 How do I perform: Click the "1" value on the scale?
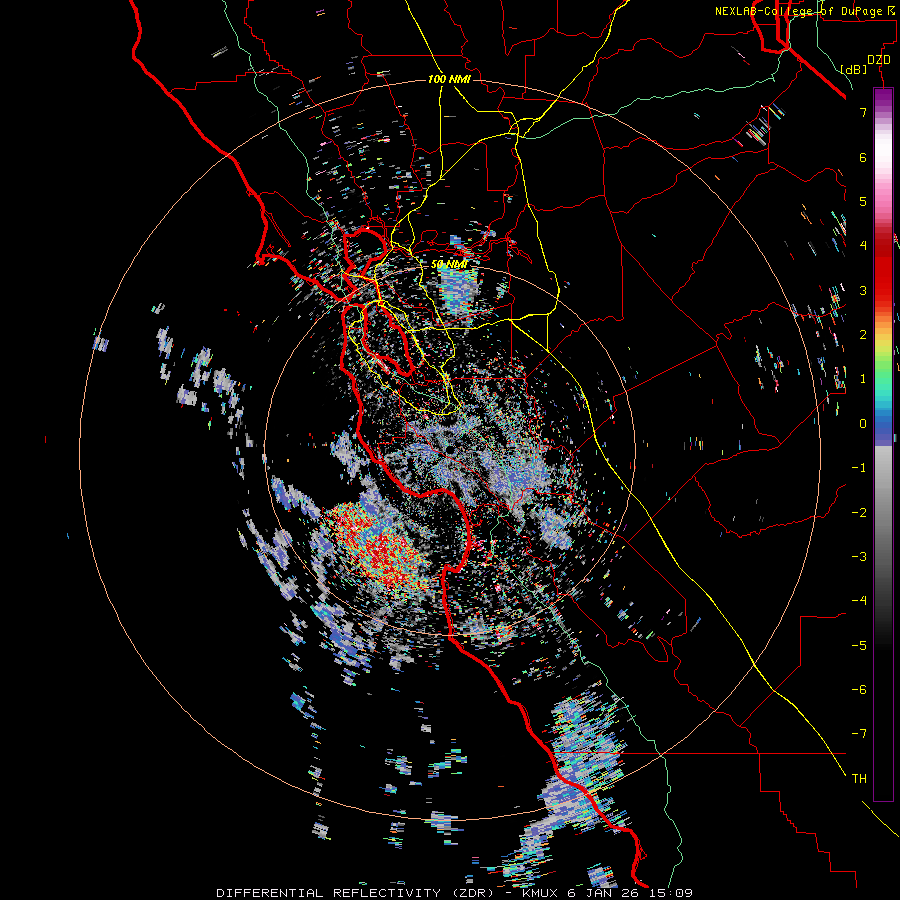pyautogui.click(x=863, y=379)
